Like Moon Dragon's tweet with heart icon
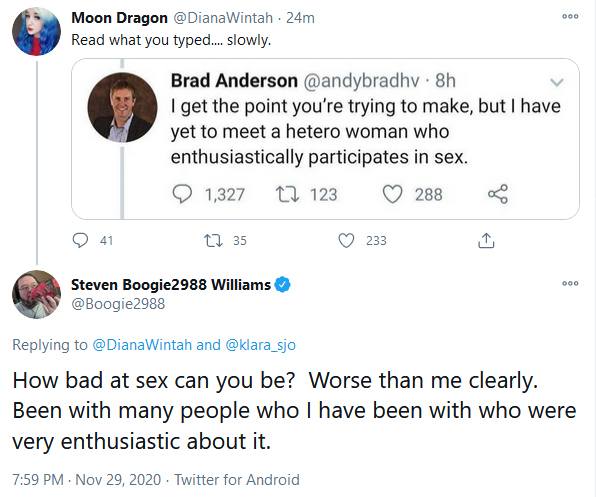This screenshot has width=596, height=497. tap(346, 241)
